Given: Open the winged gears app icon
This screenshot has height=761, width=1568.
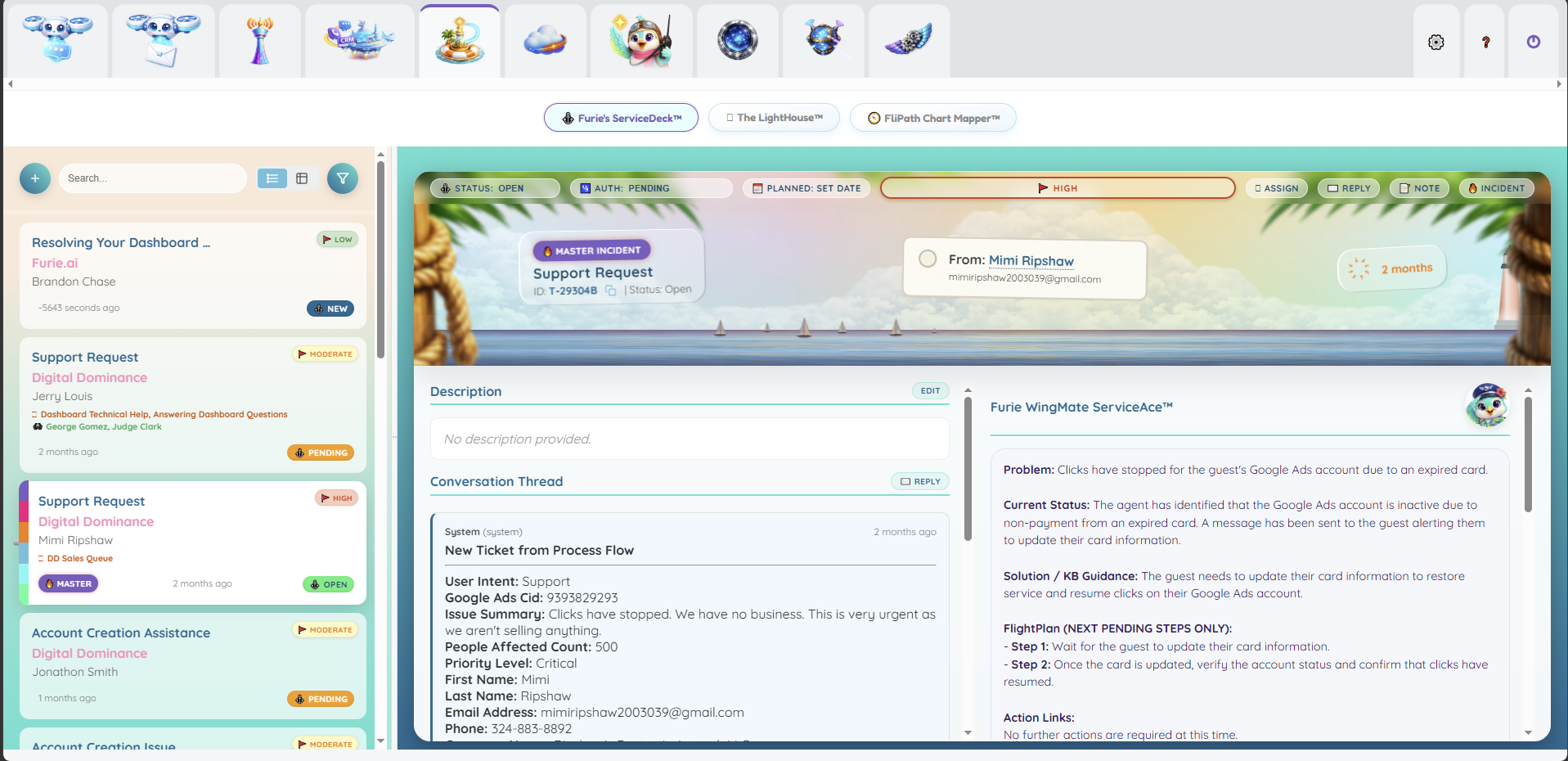Looking at the screenshot, I should [x=908, y=40].
